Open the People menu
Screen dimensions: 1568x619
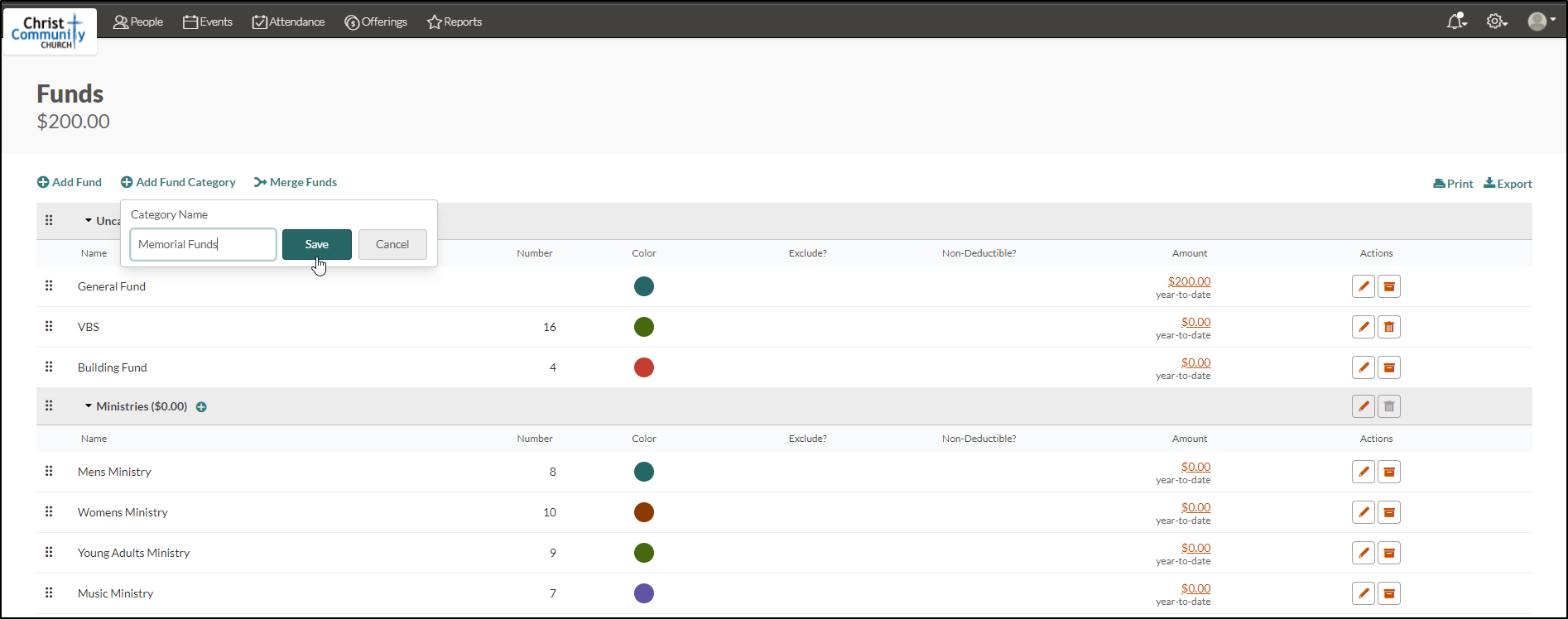coord(138,22)
